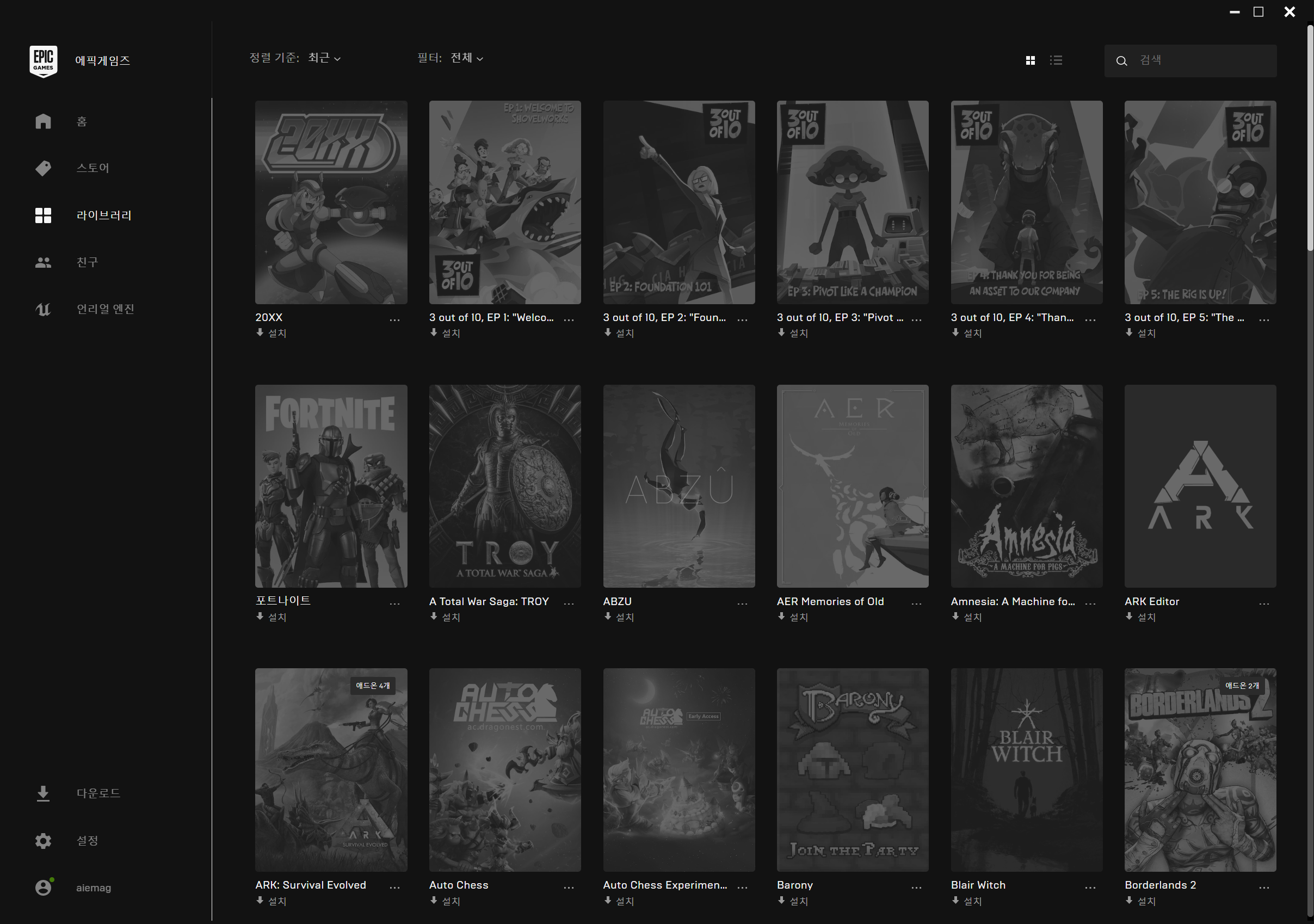The height and width of the screenshot is (924, 1314).
Task: Open the 20XX game cover thumbnail
Action: click(331, 202)
